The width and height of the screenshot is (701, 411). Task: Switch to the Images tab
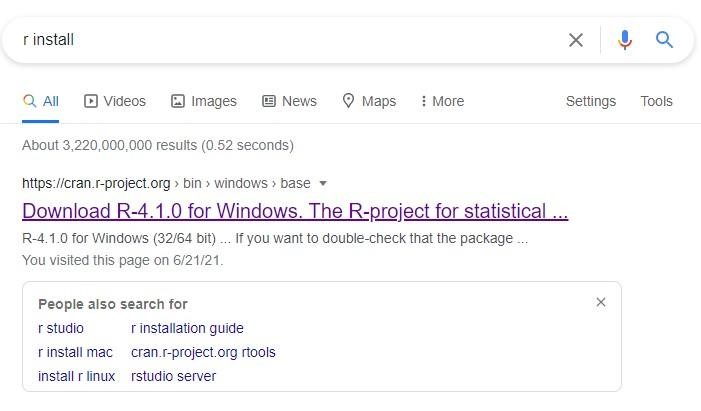(x=204, y=101)
